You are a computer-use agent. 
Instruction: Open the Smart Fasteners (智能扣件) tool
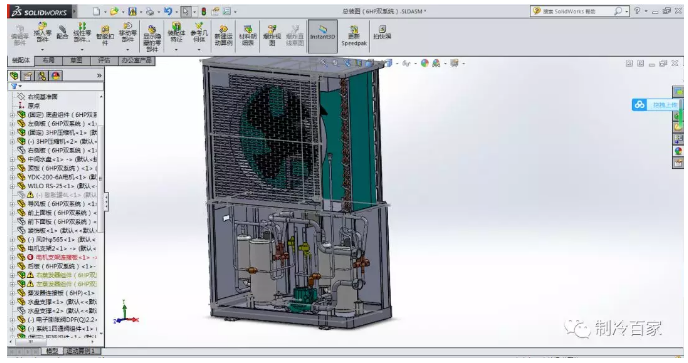(x=105, y=35)
